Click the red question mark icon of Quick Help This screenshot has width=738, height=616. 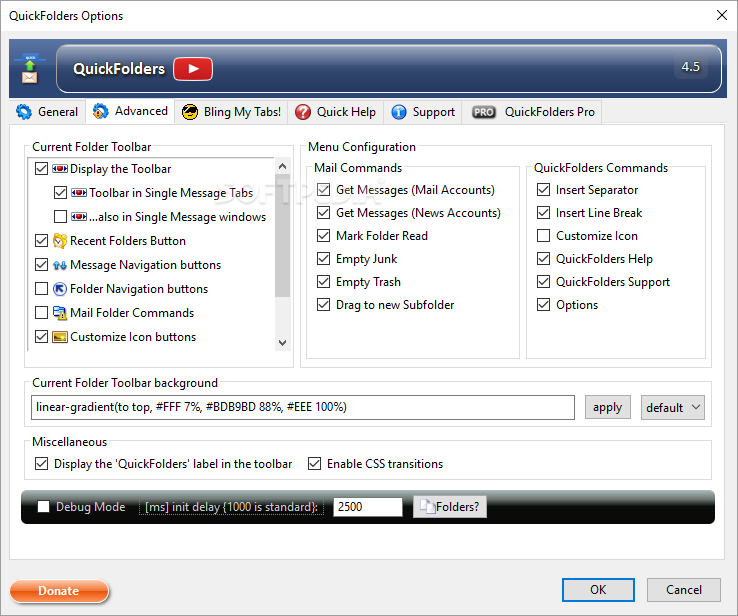coord(303,112)
